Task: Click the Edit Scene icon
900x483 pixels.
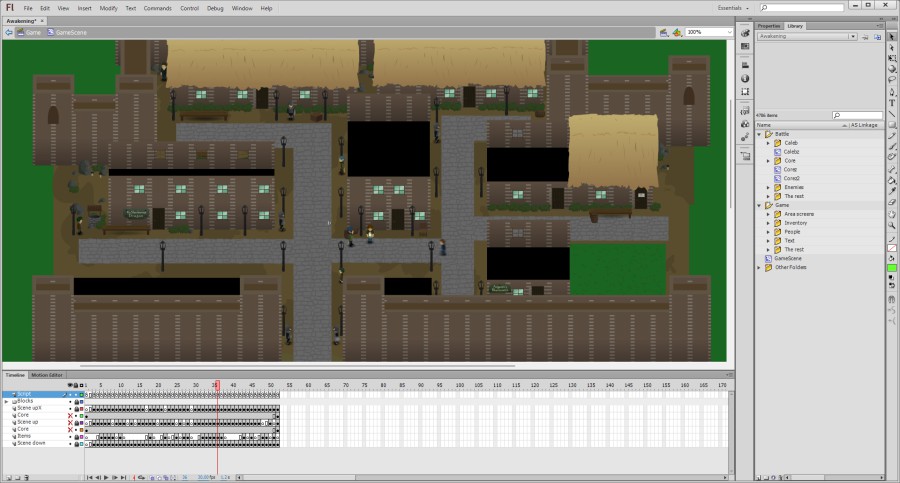Action: [x=662, y=32]
